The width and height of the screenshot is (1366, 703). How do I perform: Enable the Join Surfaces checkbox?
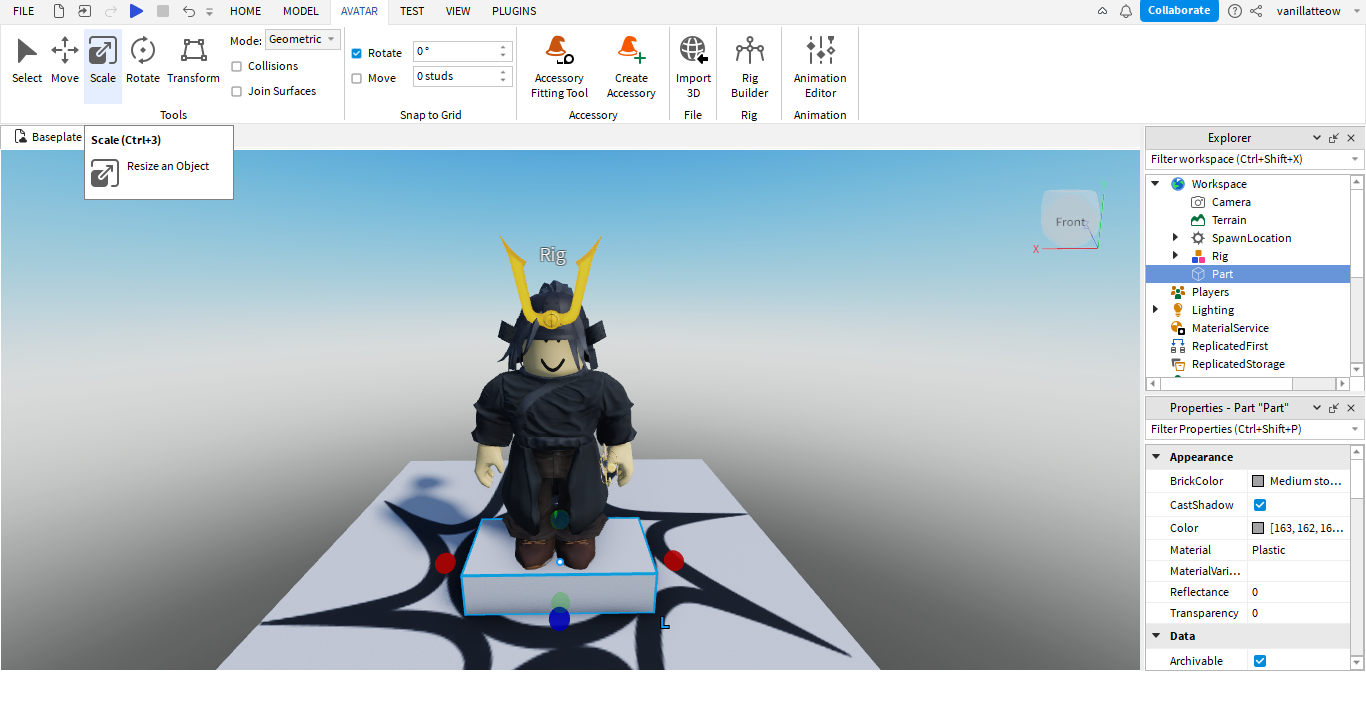point(237,91)
